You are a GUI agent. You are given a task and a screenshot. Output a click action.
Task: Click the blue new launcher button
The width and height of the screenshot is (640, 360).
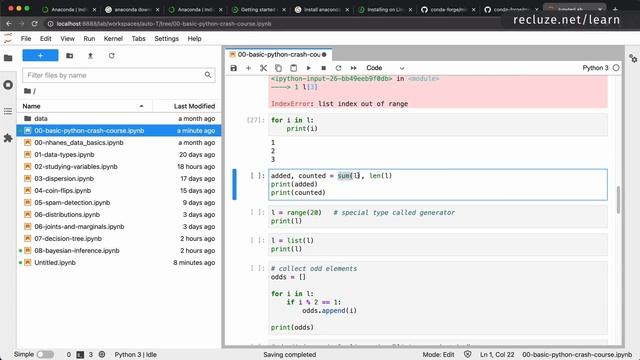[x=40, y=56]
